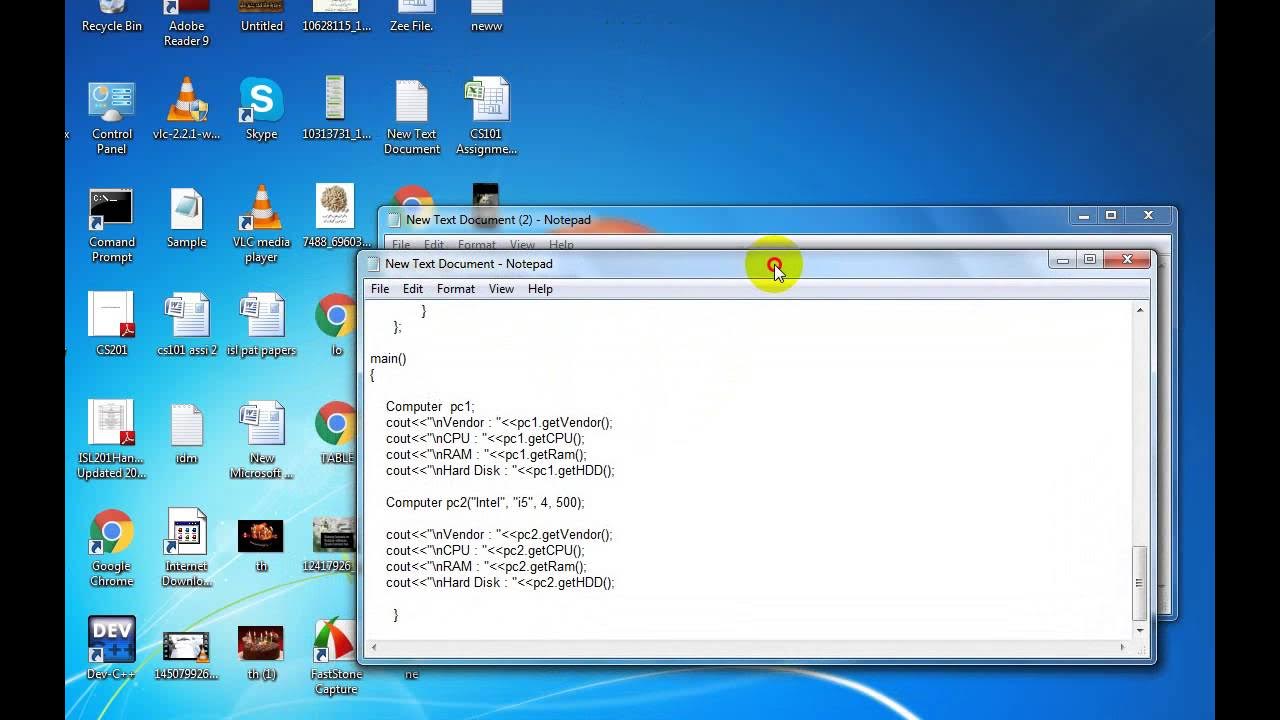1280x720 pixels.
Task: Close the New Text Document (2) window
Action: 1148,215
